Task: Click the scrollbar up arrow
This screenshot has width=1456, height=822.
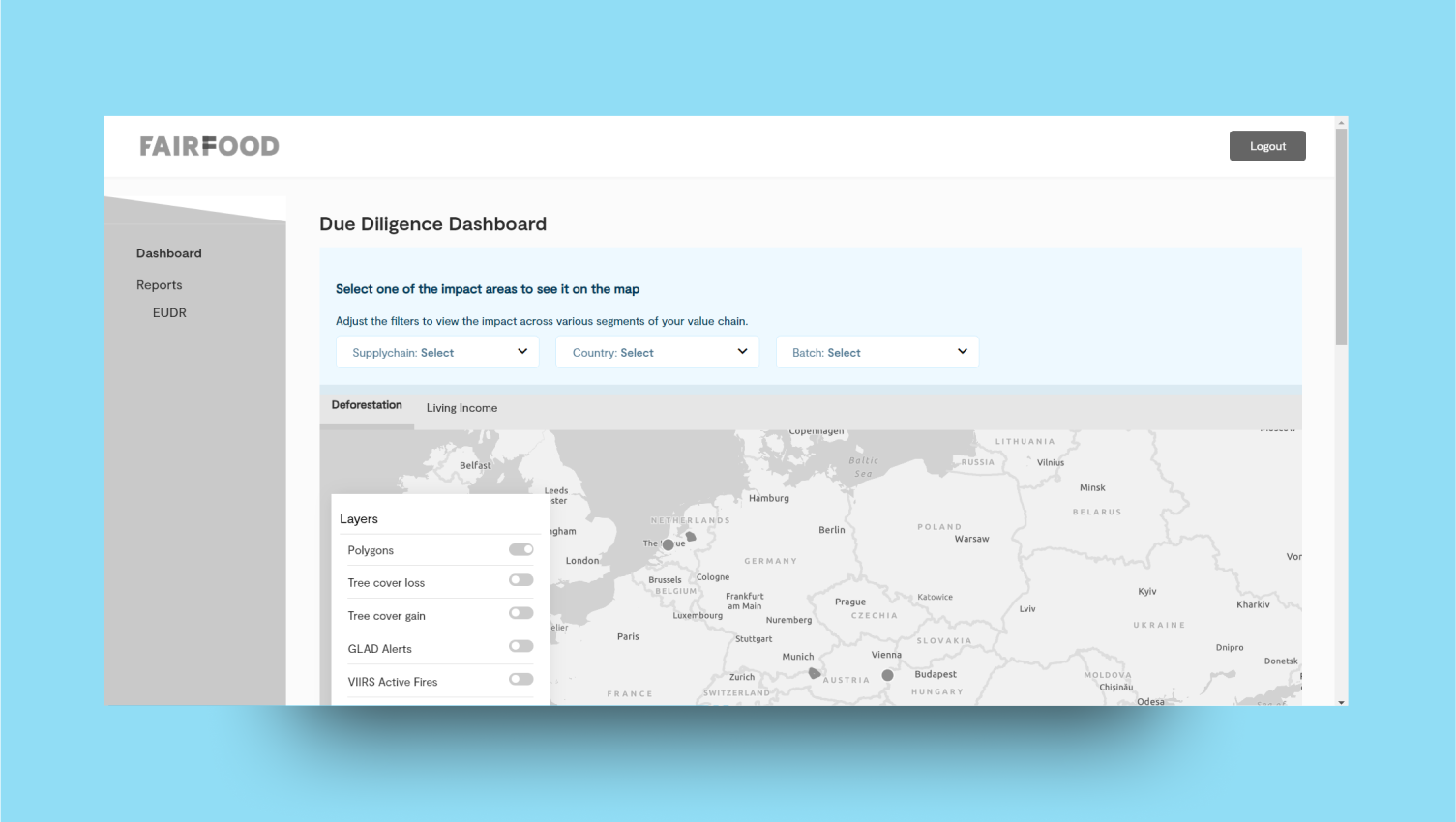Action: click(1341, 122)
